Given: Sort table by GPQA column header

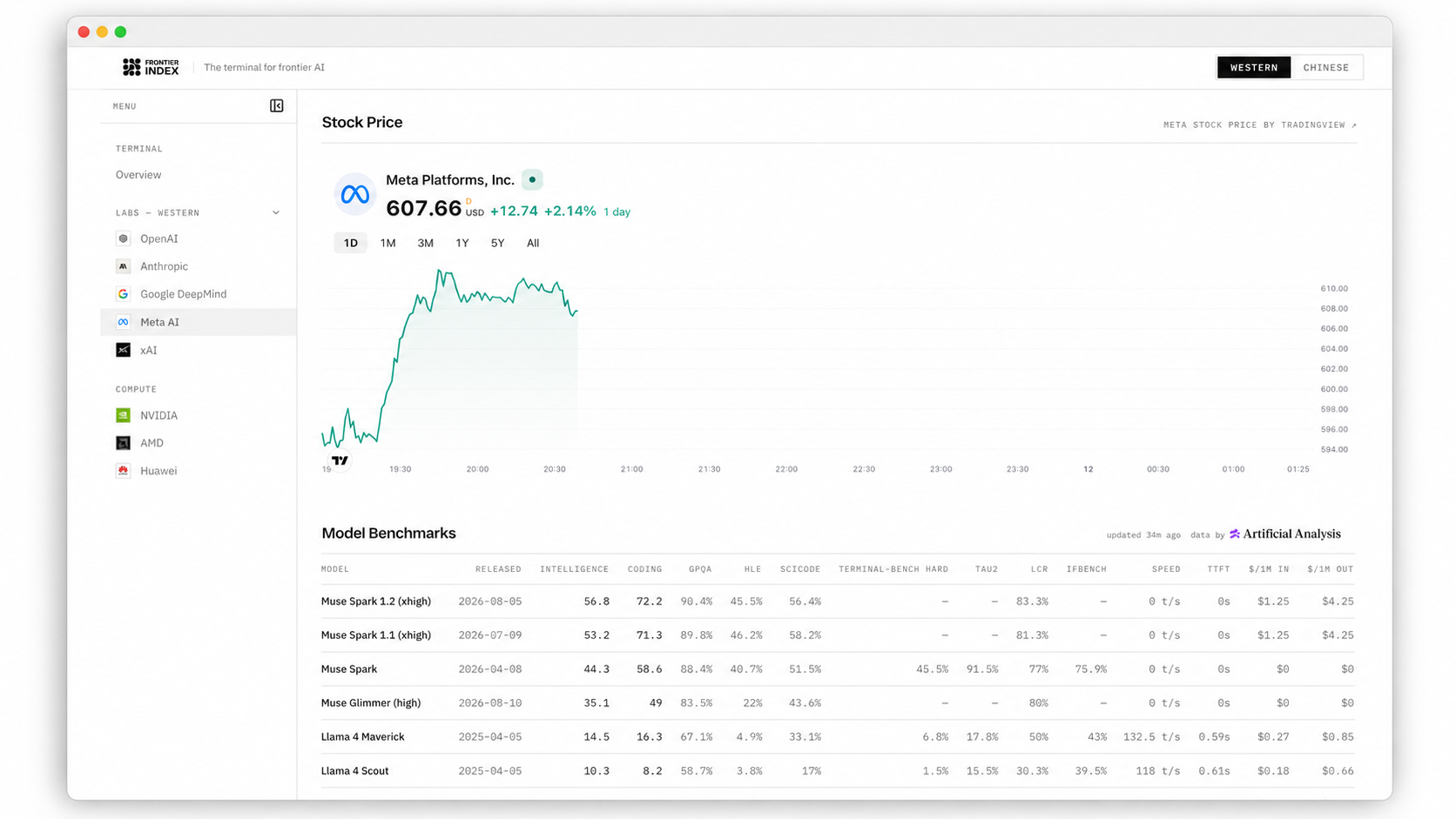Looking at the screenshot, I should 700,569.
